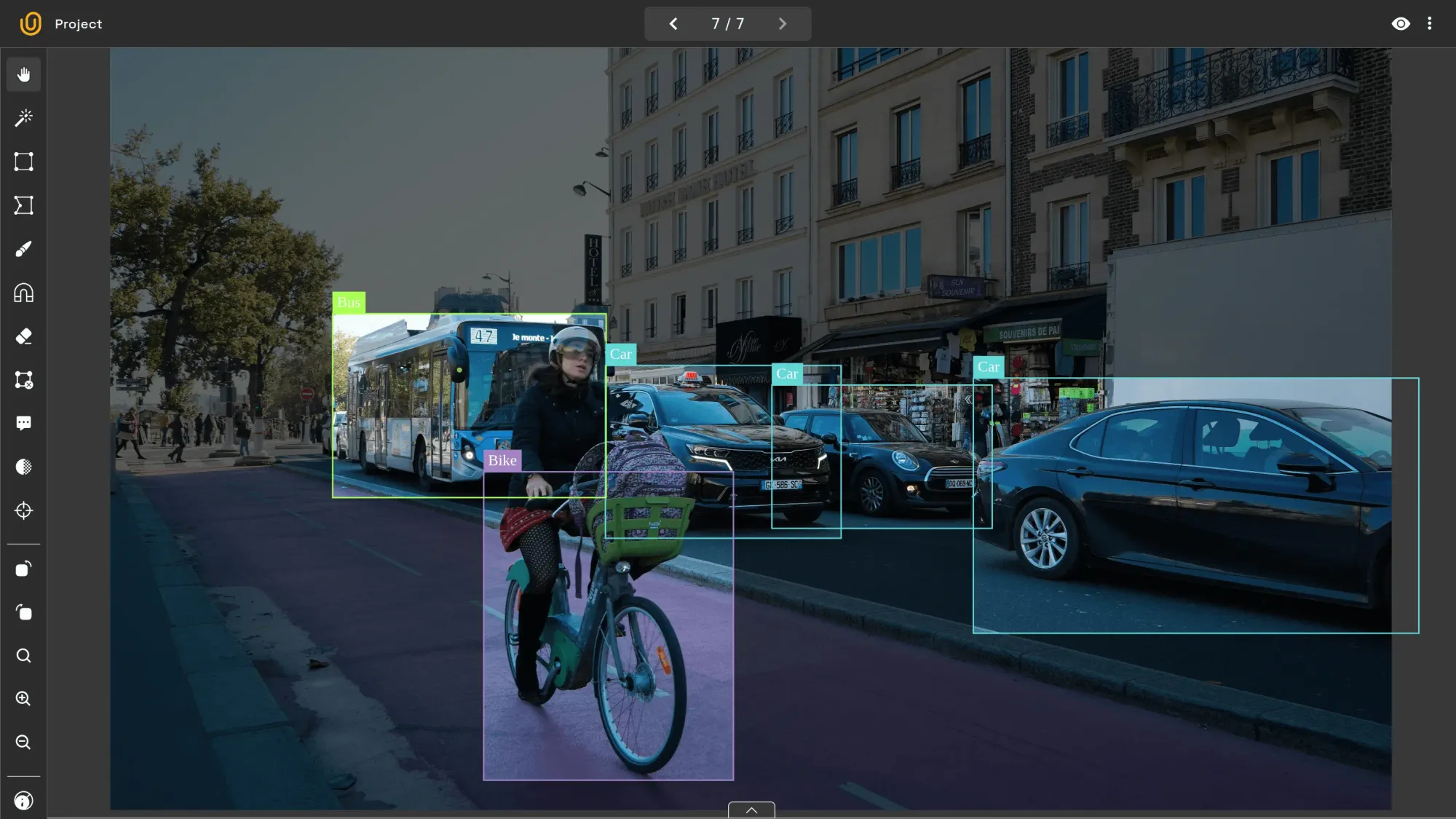Expand the bottom panel with the chevron
This screenshot has width=1456, height=819.
[x=751, y=810]
